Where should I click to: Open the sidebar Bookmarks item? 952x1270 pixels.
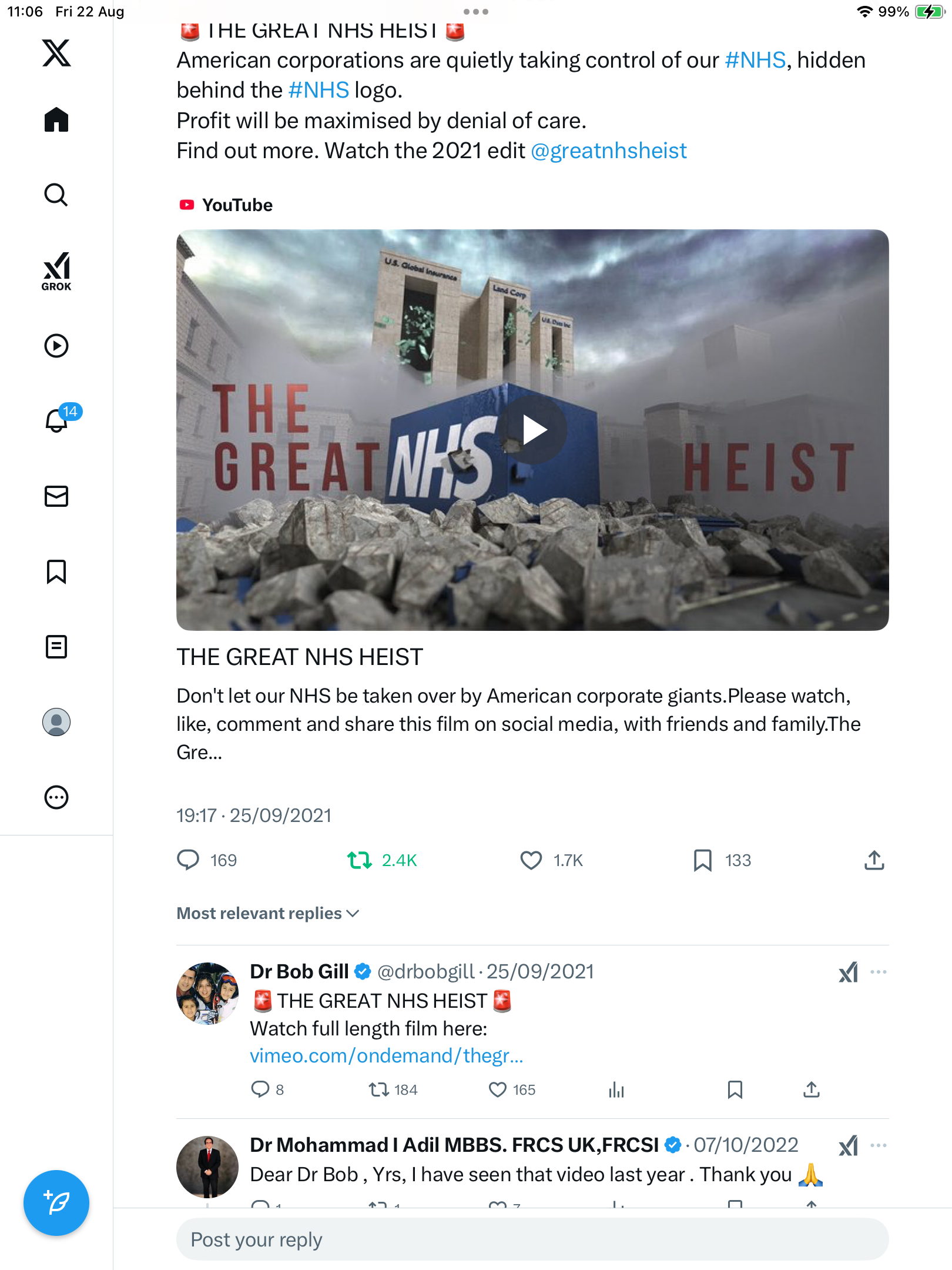pos(56,571)
